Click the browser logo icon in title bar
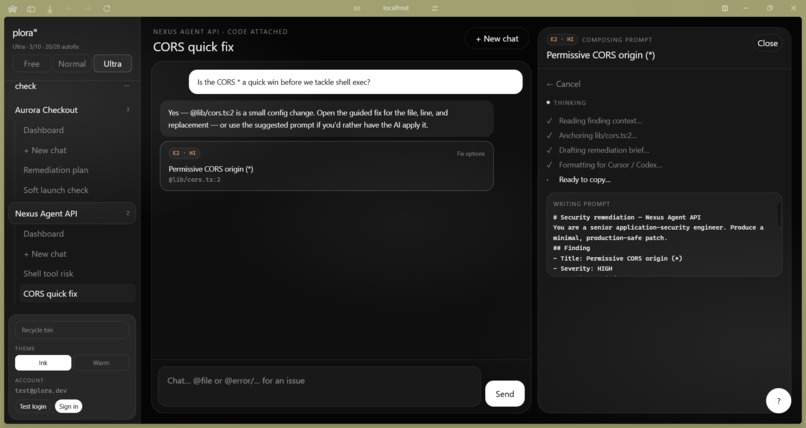The height and width of the screenshot is (428, 806). click(13, 9)
